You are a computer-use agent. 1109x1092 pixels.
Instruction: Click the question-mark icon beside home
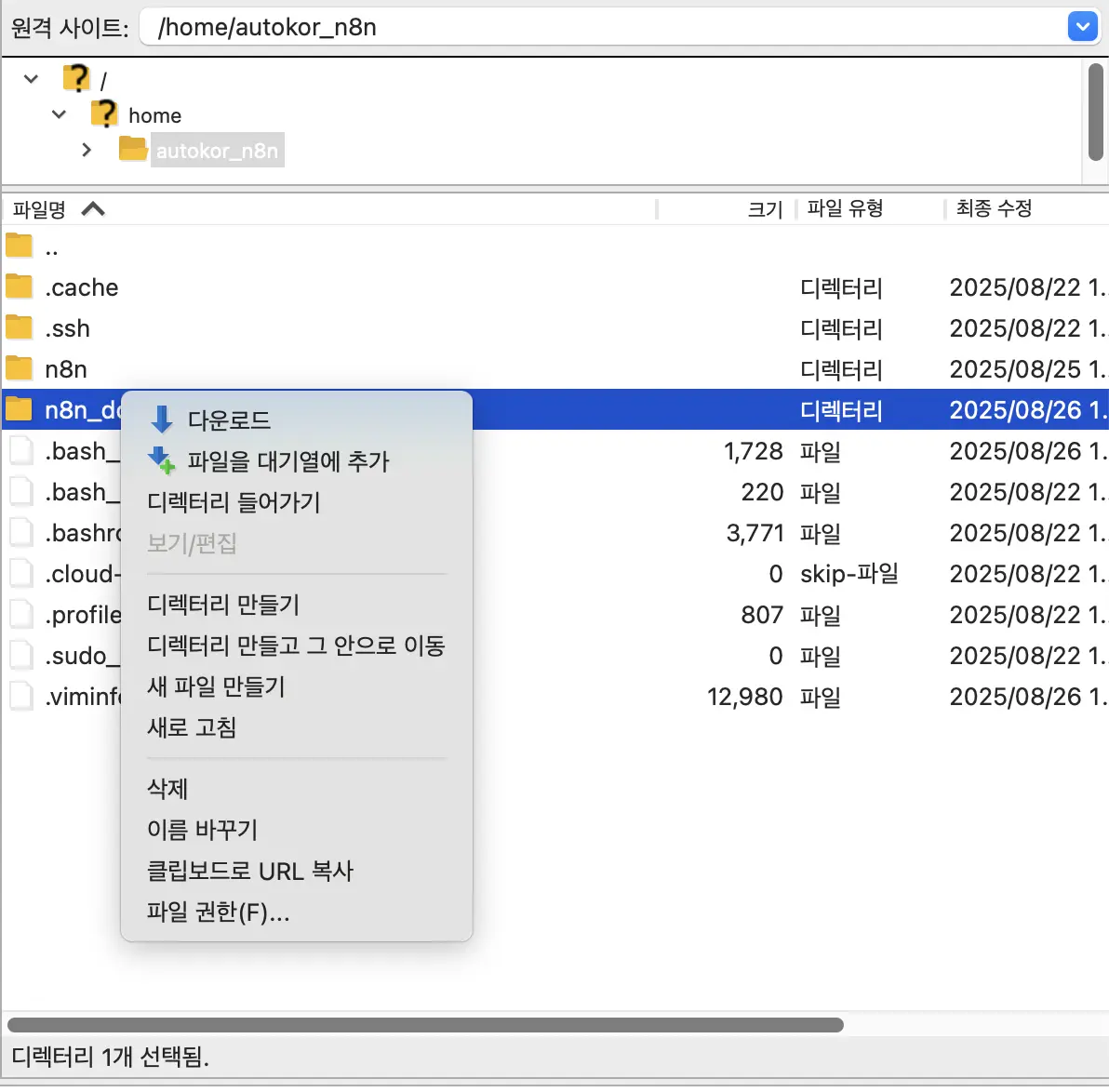[x=104, y=113]
